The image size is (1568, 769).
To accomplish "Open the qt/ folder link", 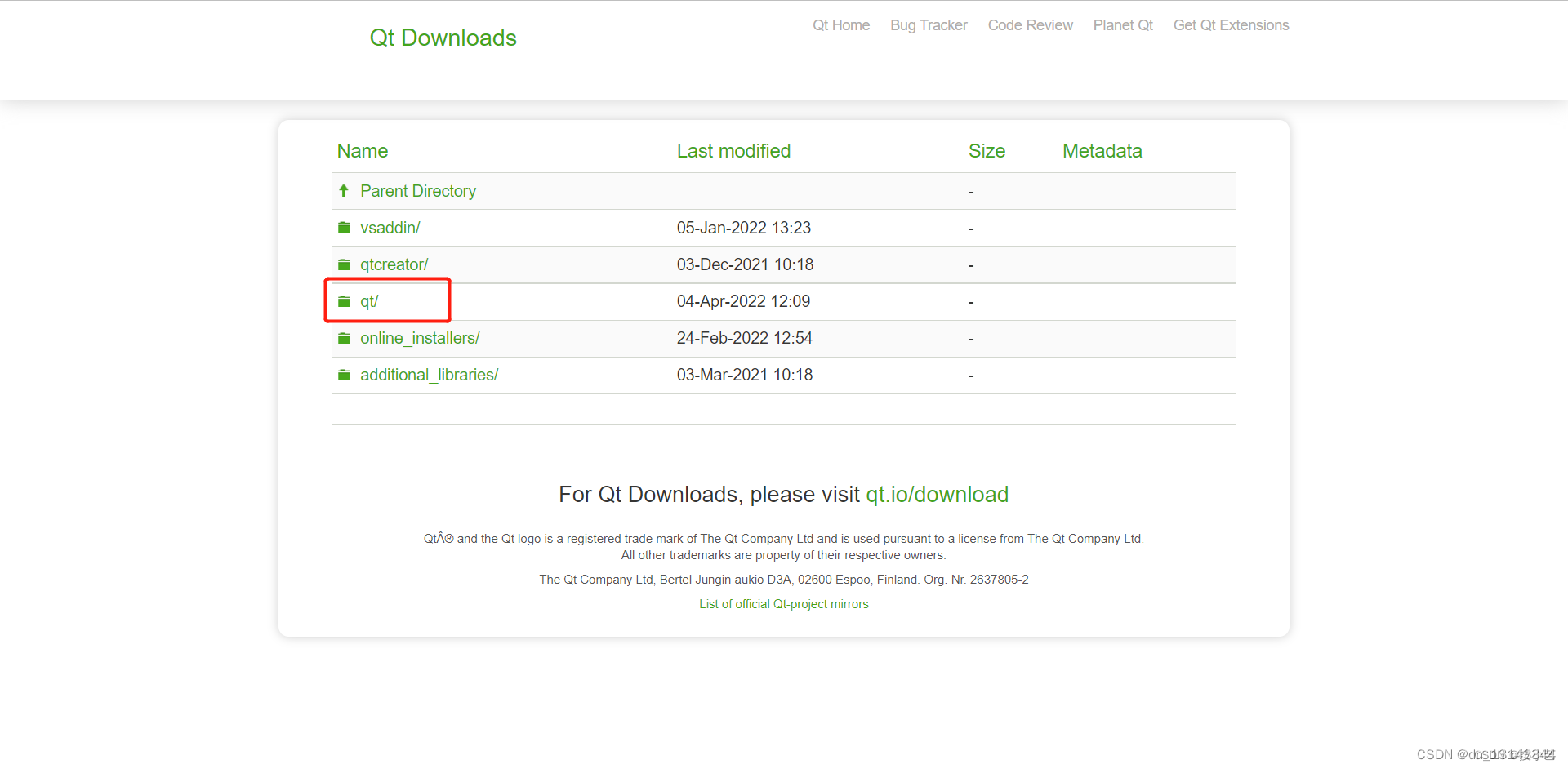I will [369, 301].
